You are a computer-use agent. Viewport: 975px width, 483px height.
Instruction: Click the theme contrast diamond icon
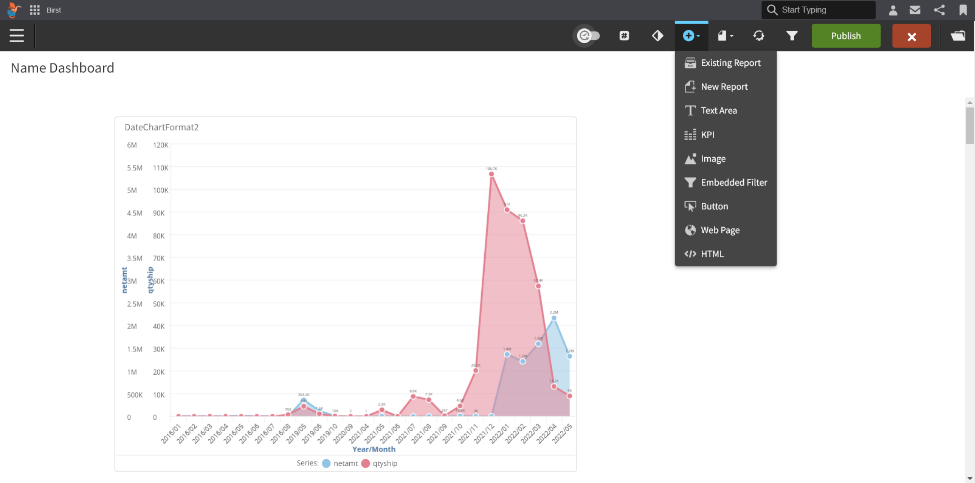(x=657, y=36)
